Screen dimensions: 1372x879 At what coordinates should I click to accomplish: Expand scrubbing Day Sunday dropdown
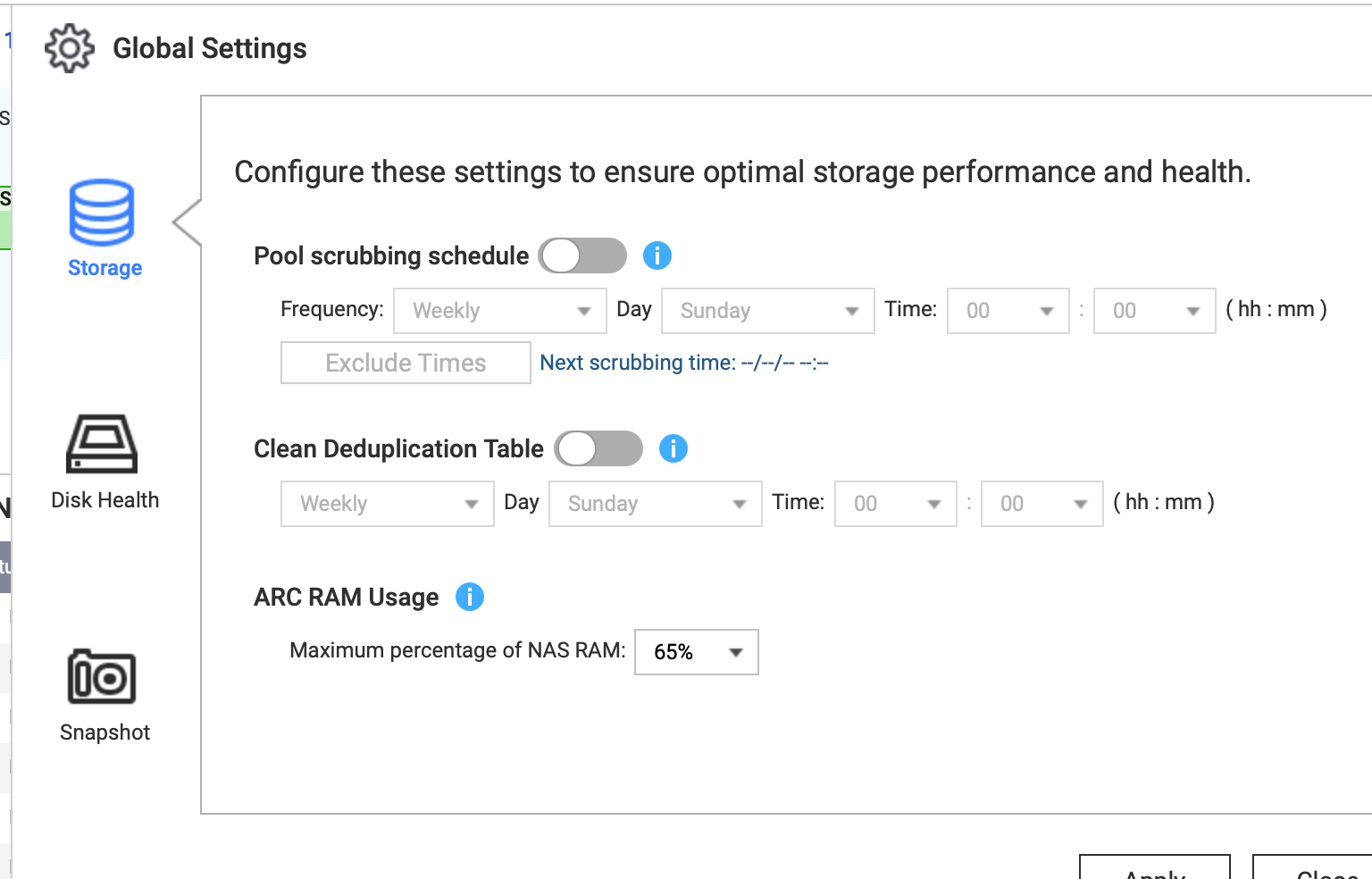pos(768,311)
